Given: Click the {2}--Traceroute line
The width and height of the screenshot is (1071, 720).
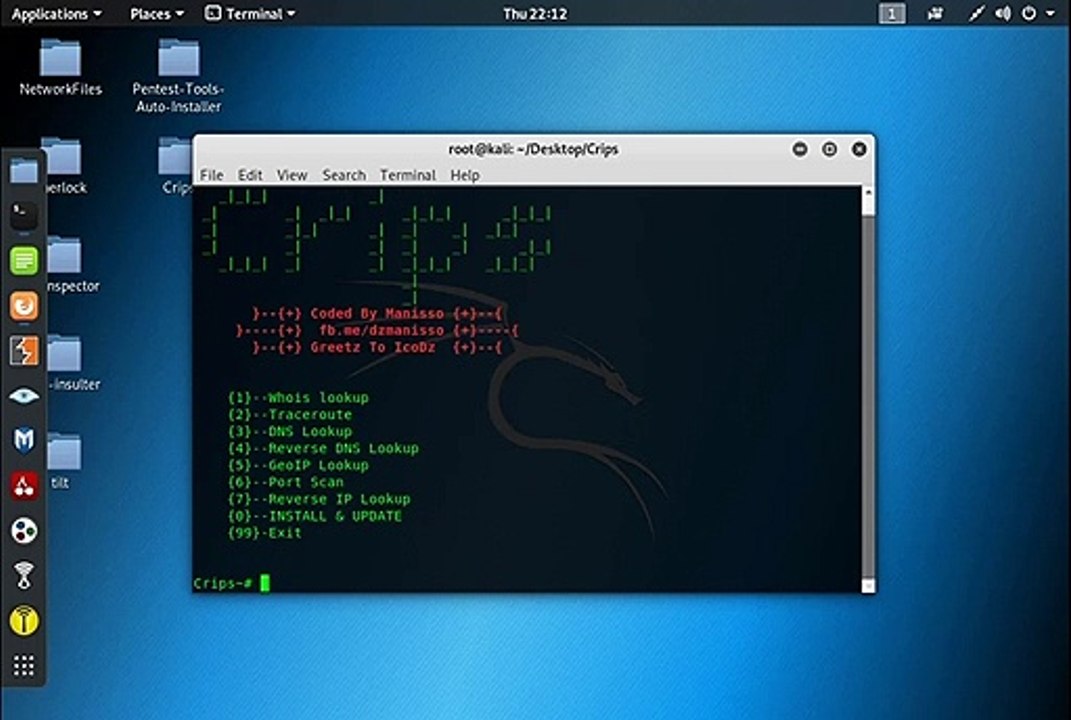Looking at the screenshot, I should point(290,415).
